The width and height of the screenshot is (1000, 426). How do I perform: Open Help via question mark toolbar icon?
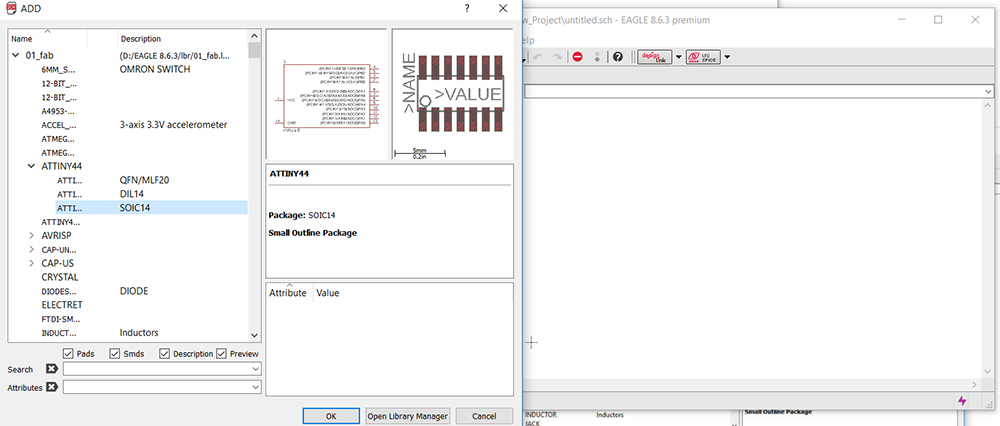(617, 57)
